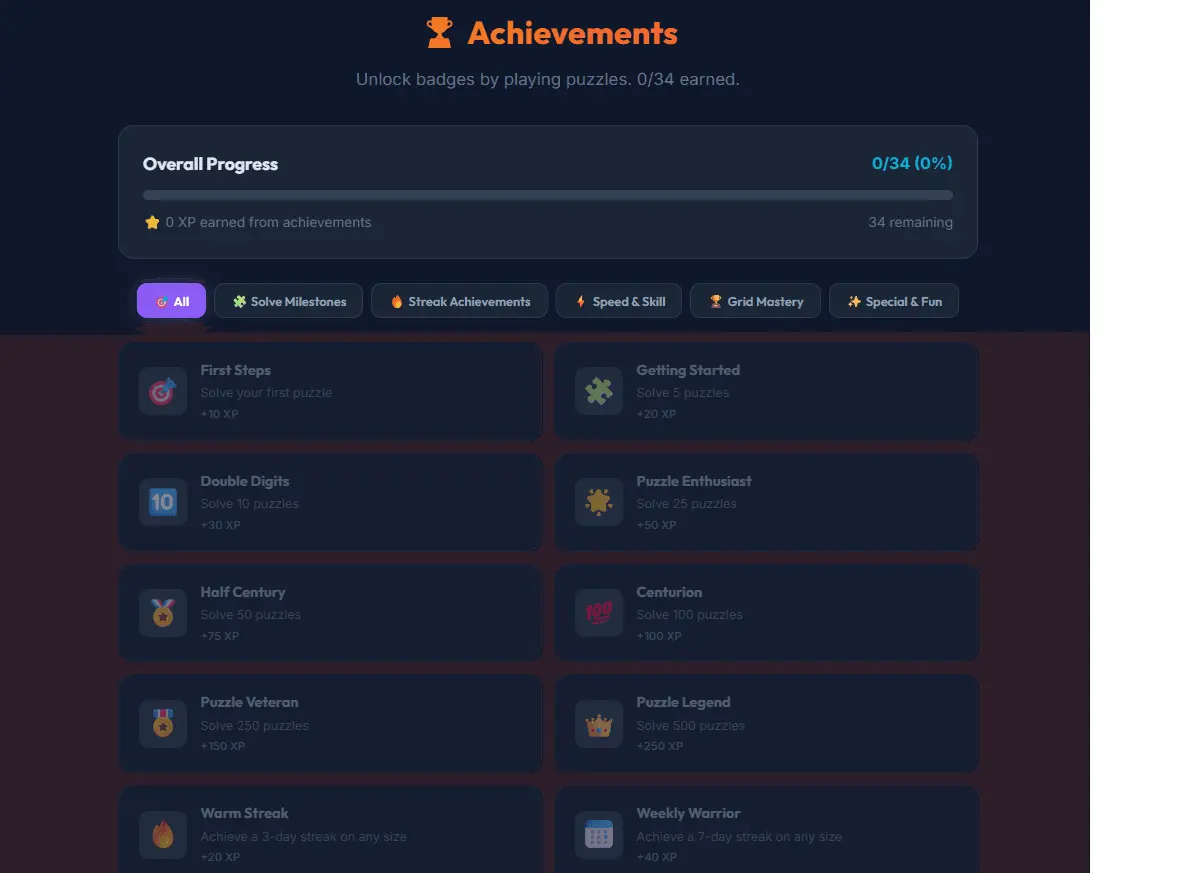The width and height of the screenshot is (1201, 873).
Task: Click the +50 XP reward text
Action: (x=656, y=525)
